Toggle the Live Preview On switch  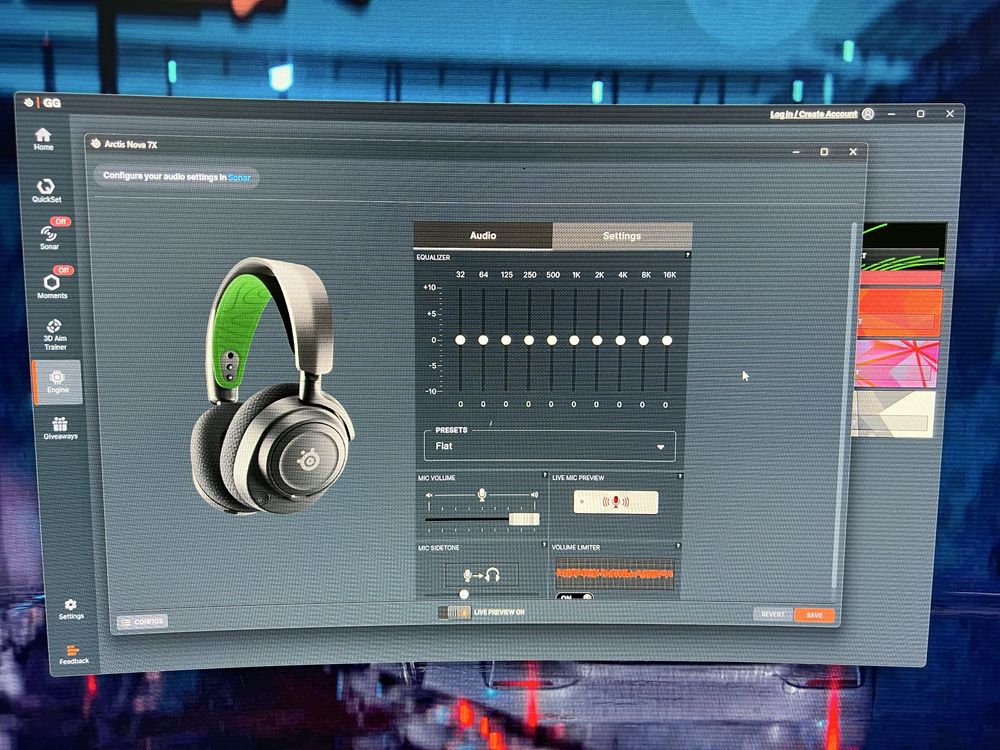click(x=454, y=612)
